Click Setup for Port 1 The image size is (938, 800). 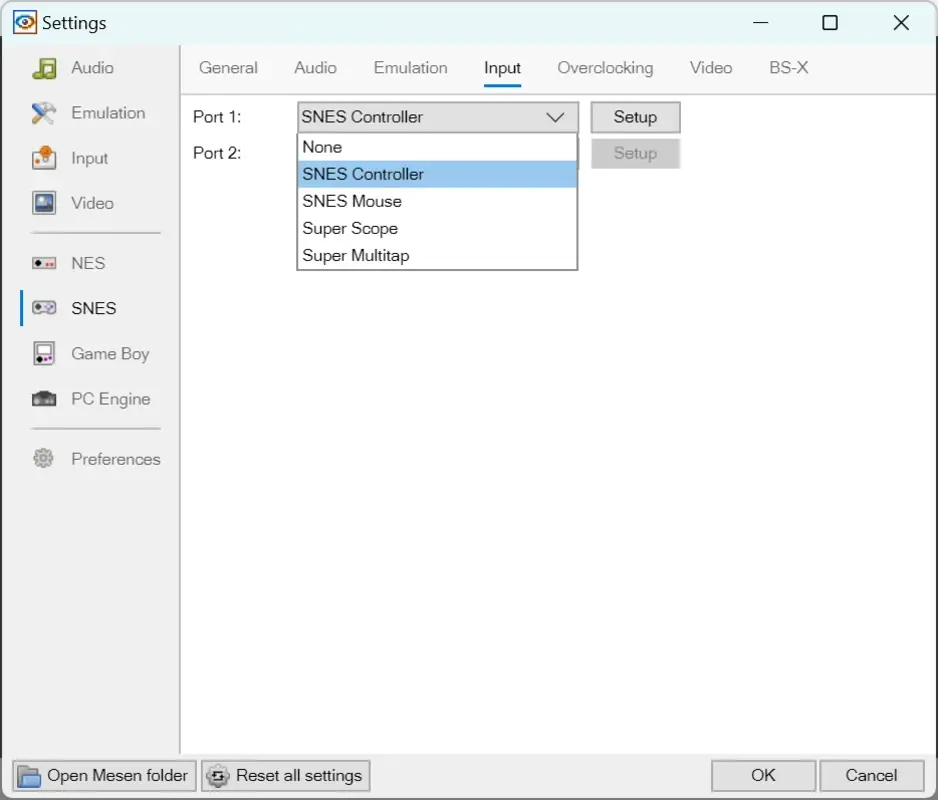[x=635, y=117]
